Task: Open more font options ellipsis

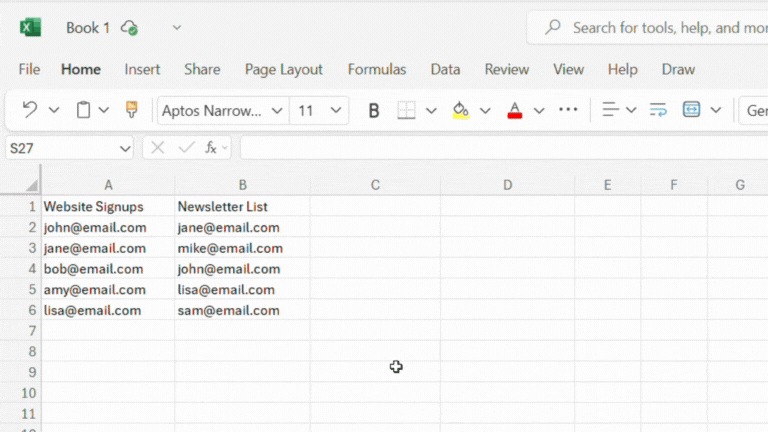Action: [x=568, y=110]
